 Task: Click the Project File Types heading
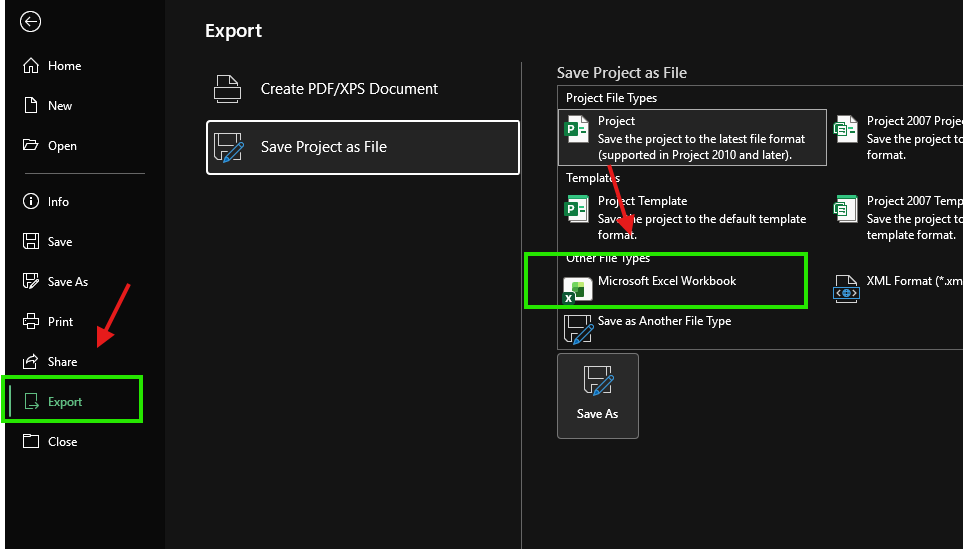click(x=611, y=98)
